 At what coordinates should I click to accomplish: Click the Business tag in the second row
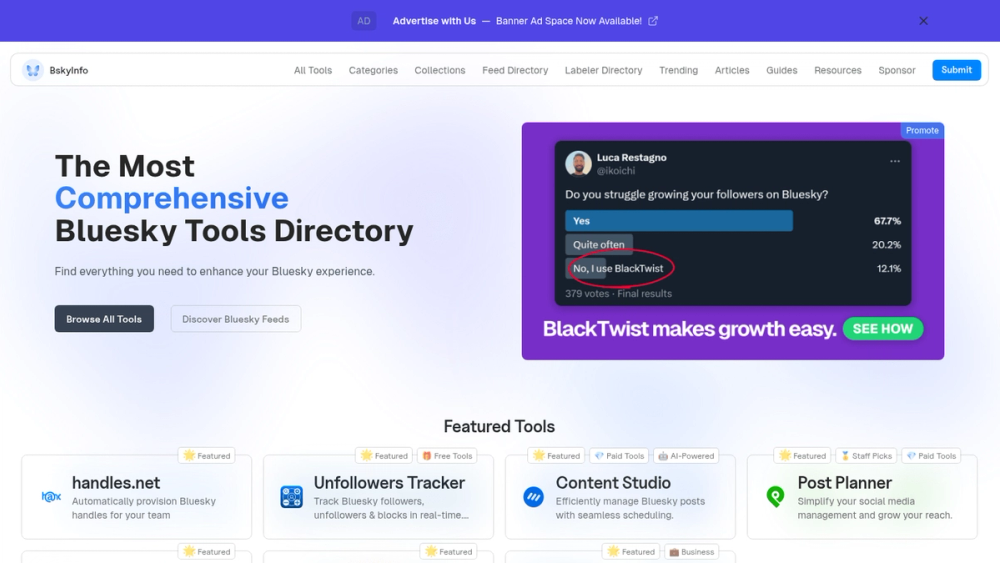click(x=691, y=552)
